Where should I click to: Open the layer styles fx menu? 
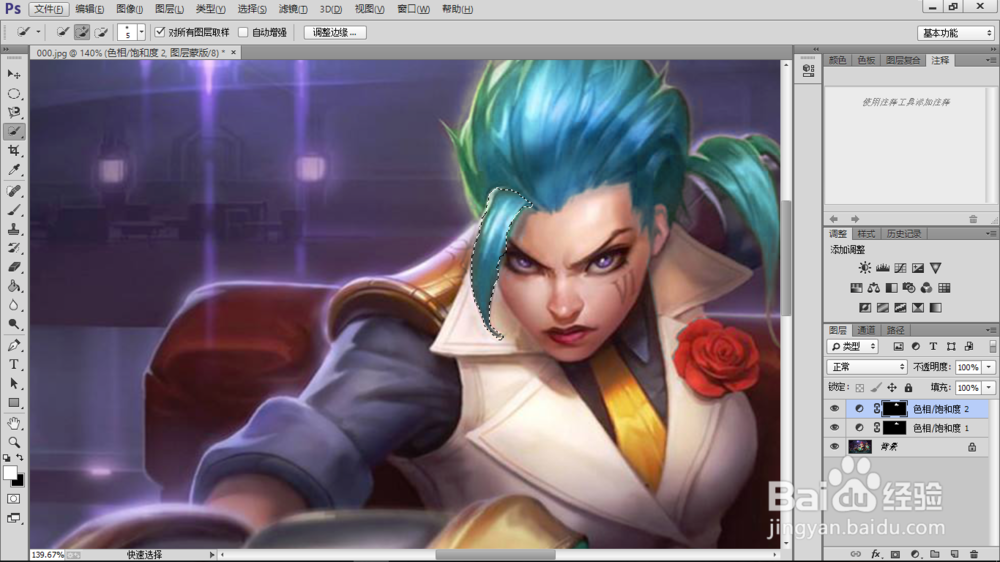876,554
